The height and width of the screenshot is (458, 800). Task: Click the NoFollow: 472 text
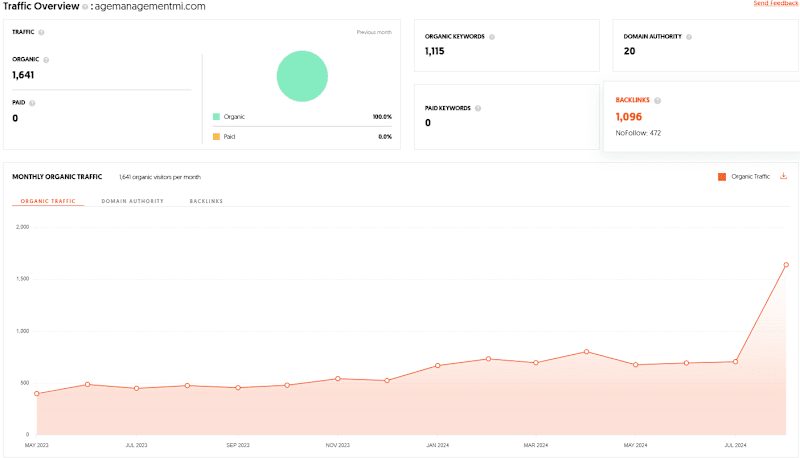pyautogui.click(x=638, y=133)
